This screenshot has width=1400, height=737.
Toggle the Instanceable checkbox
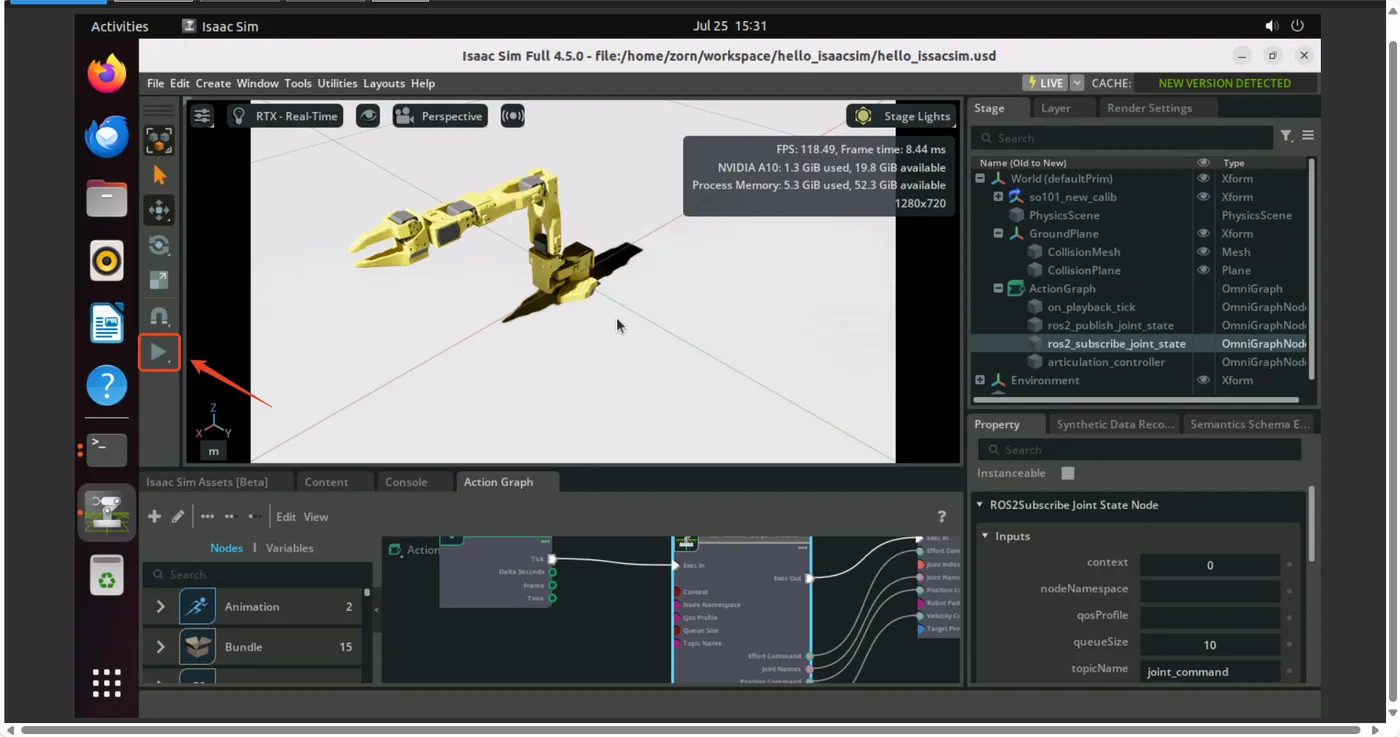pos(1067,473)
